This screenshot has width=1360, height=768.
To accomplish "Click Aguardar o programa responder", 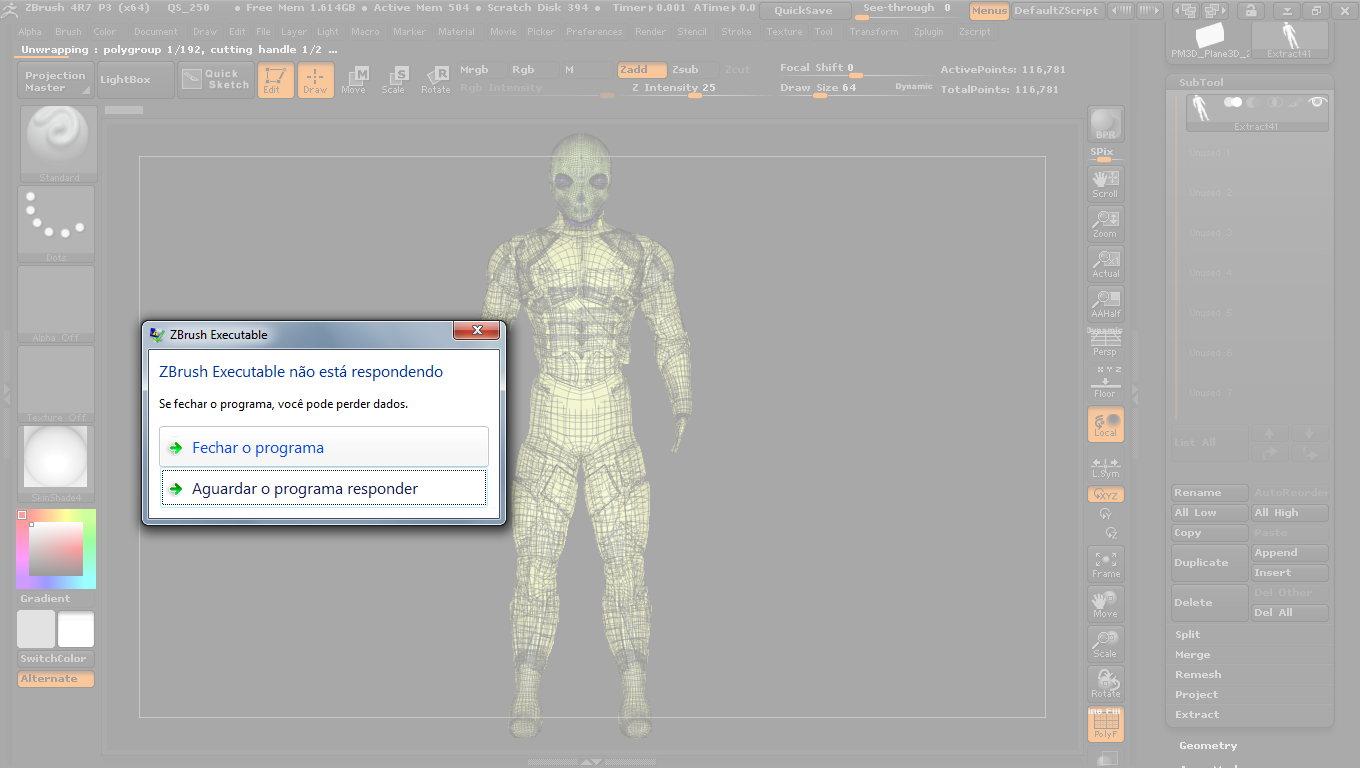I will [x=323, y=488].
